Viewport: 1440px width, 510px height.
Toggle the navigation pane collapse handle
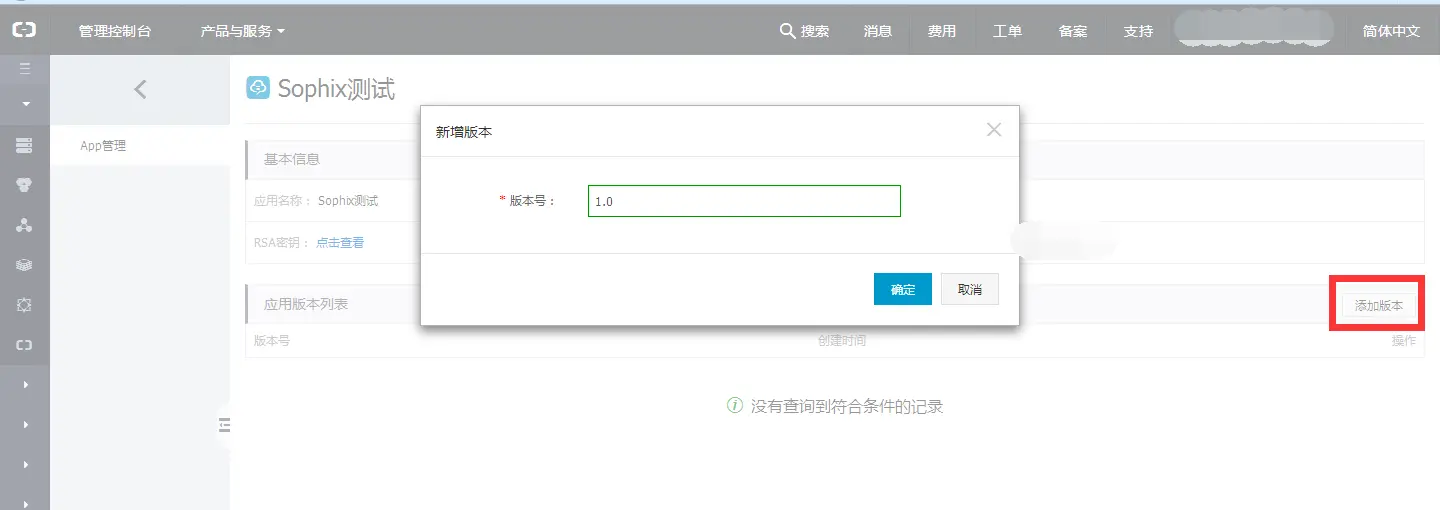pos(224,425)
